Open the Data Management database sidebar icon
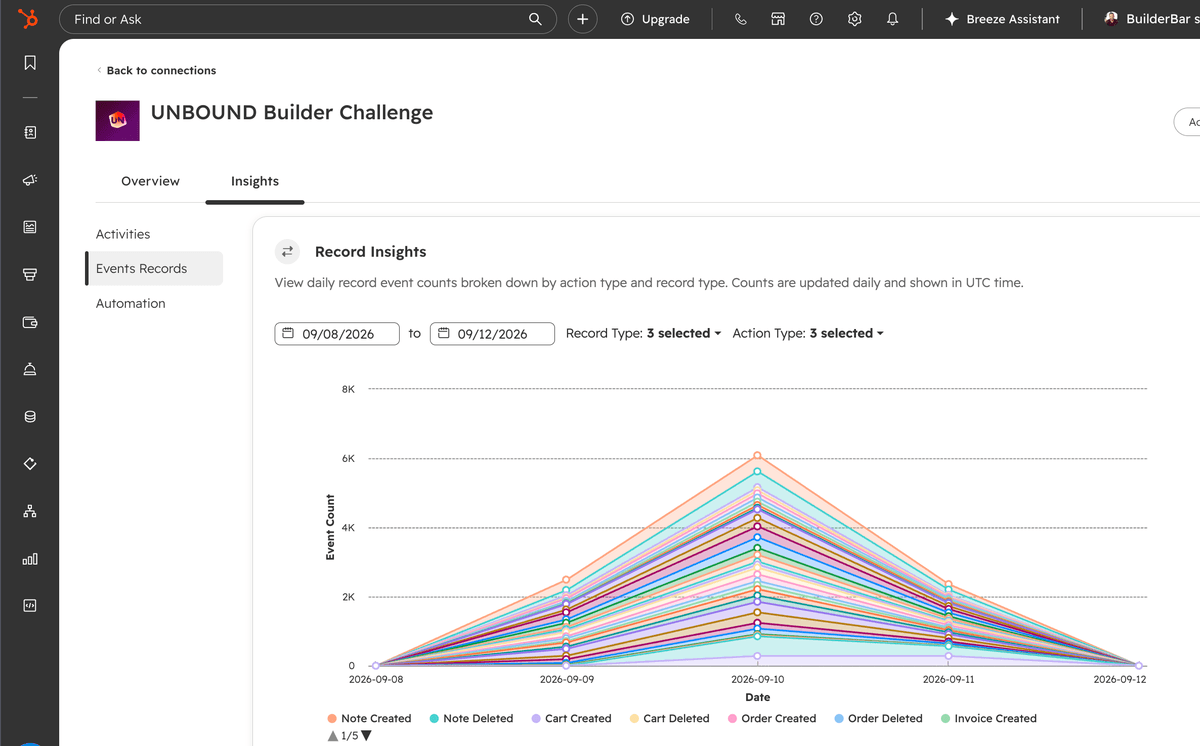The width and height of the screenshot is (1200, 746). coord(30,417)
